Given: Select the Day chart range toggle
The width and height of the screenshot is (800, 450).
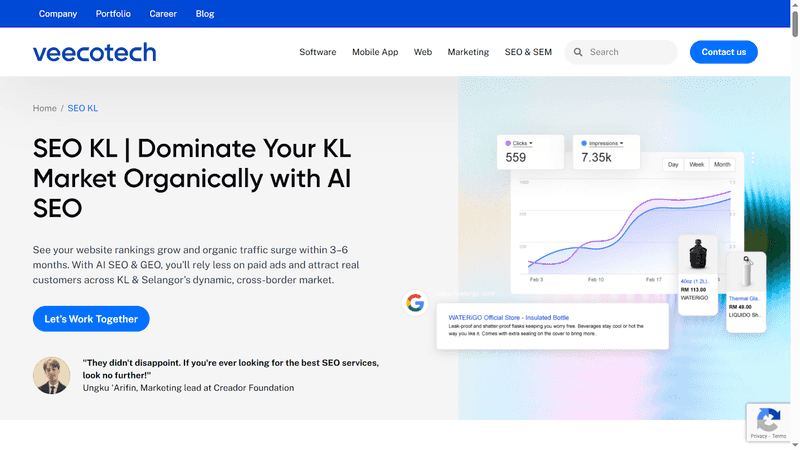Looking at the screenshot, I should pos(673,164).
